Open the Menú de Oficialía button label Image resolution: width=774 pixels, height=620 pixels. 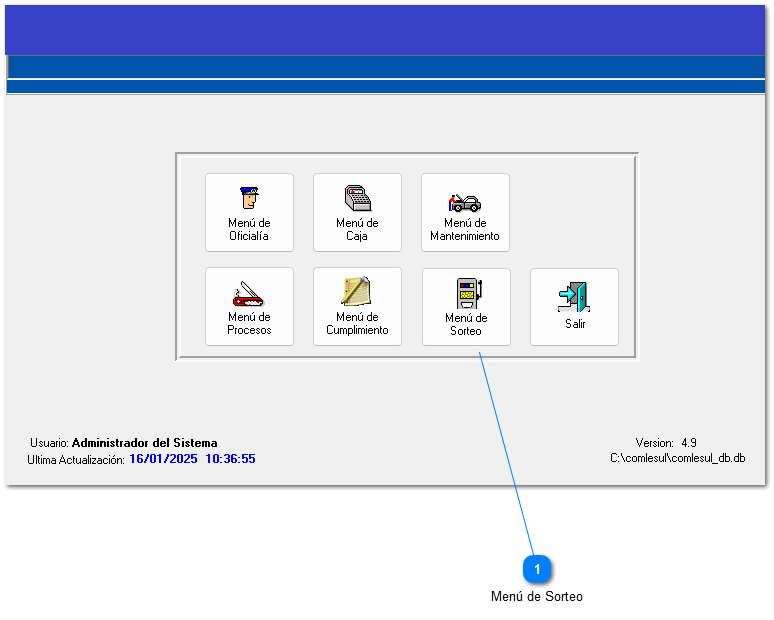[249, 230]
